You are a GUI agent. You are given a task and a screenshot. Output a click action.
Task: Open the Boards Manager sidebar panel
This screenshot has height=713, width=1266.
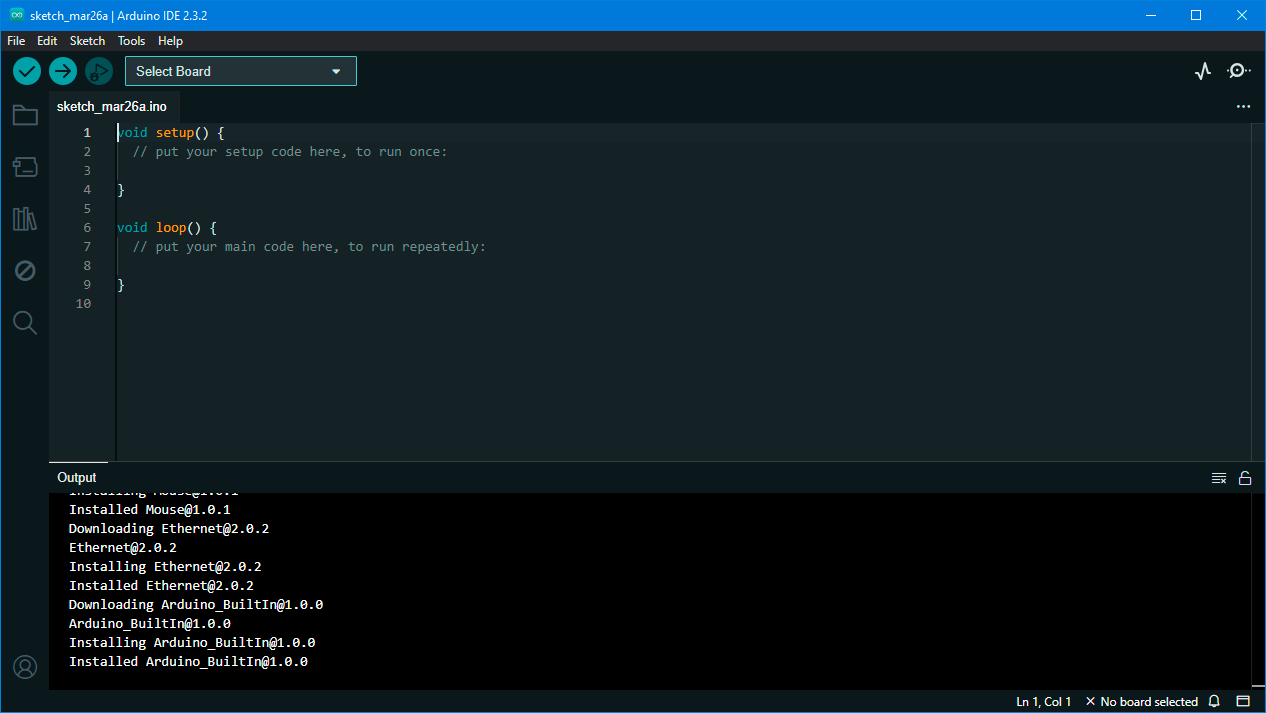coord(25,167)
